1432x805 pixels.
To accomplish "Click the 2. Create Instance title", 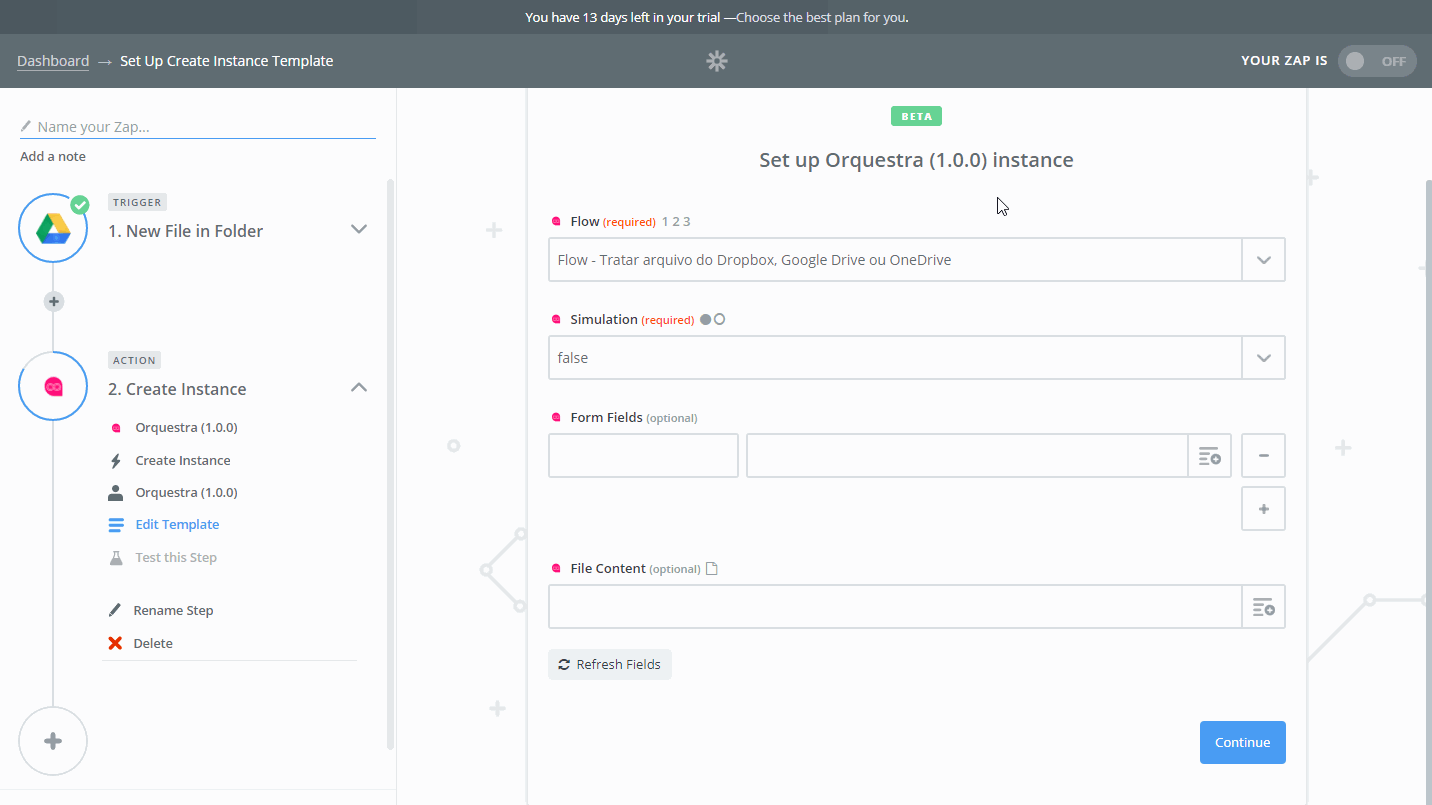I will pos(177,389).
